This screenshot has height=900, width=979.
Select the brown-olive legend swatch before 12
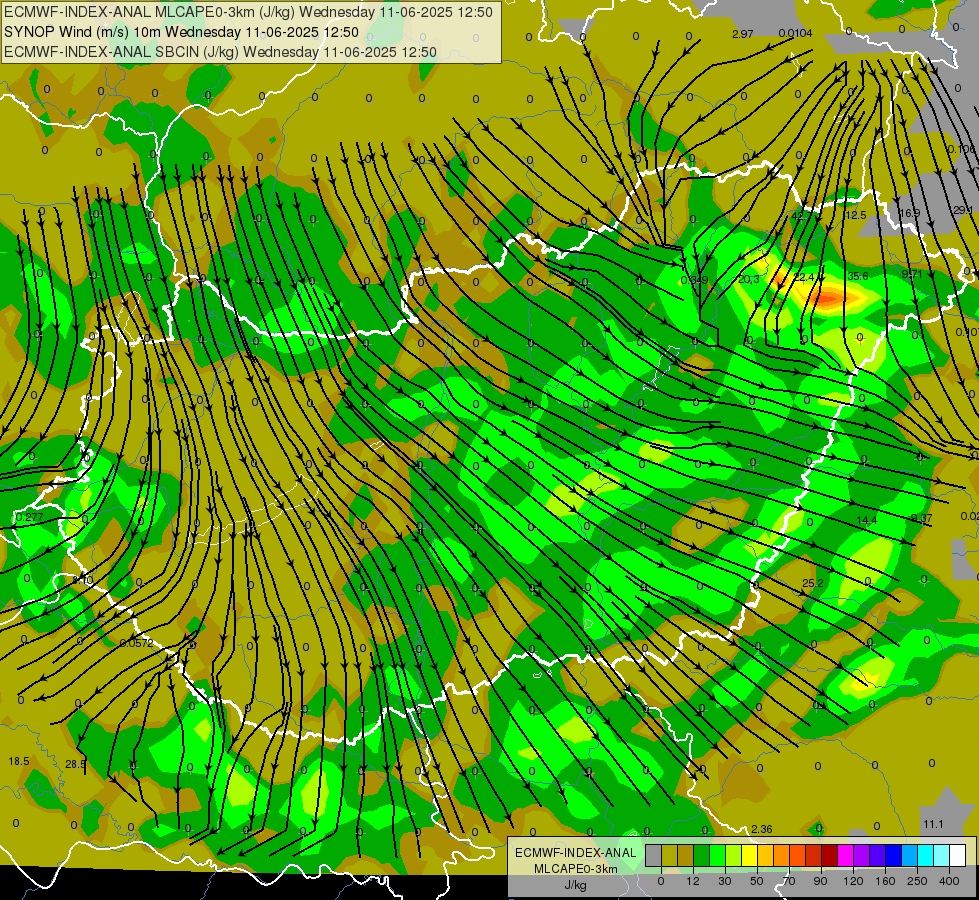click(686, 855)
